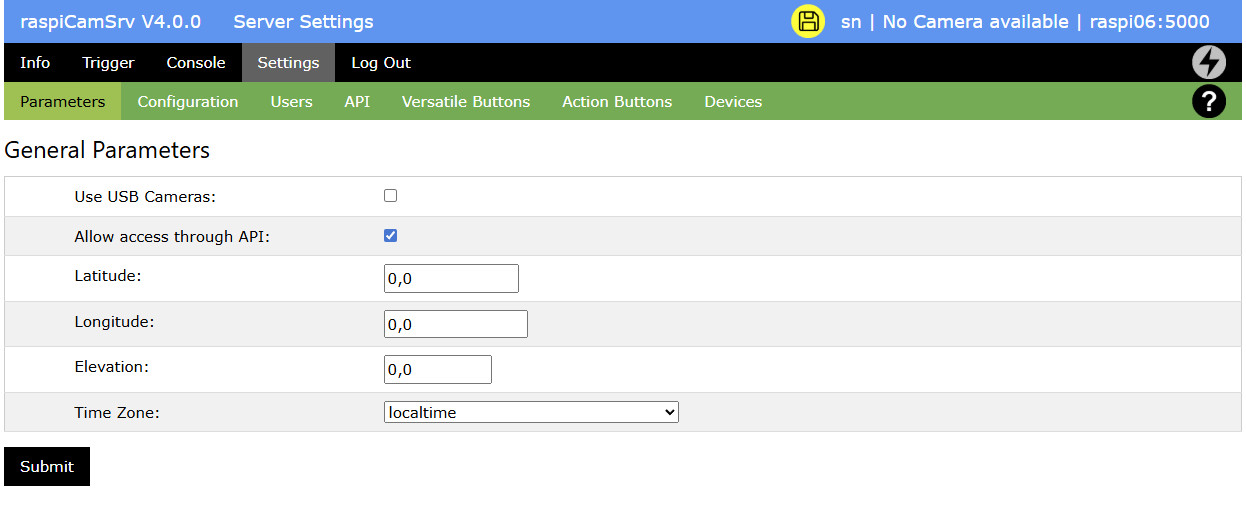The height and width of the screenshot is (505, 1246).
Task: Enable the Use USB Cameras checkbox
Action: pyautogui.click(x=391, y=196)
